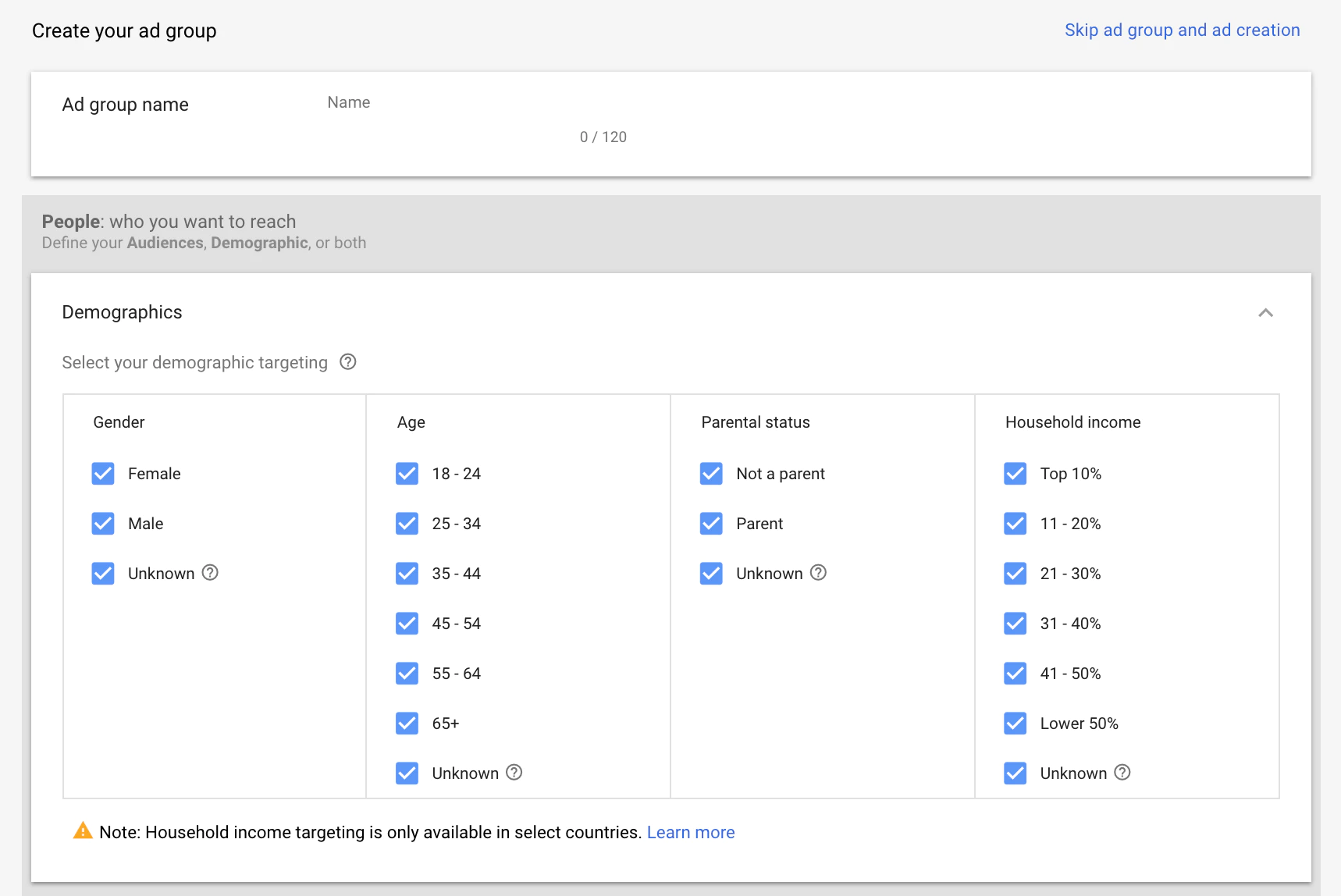1341x896 pixels.
Task: Toggle the 65+ age checkbox
Action: [x=407, y=724]
